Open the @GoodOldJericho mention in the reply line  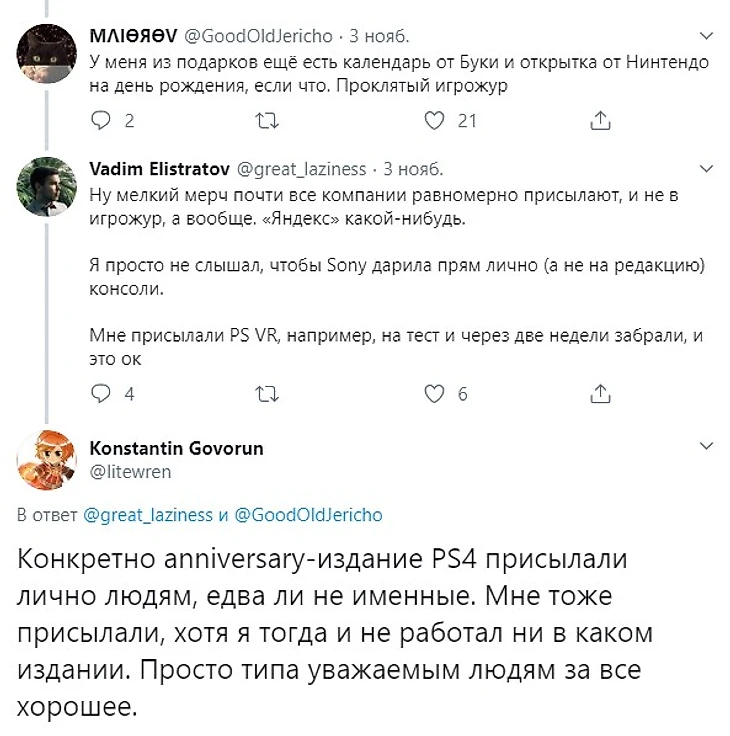point(307,515)
